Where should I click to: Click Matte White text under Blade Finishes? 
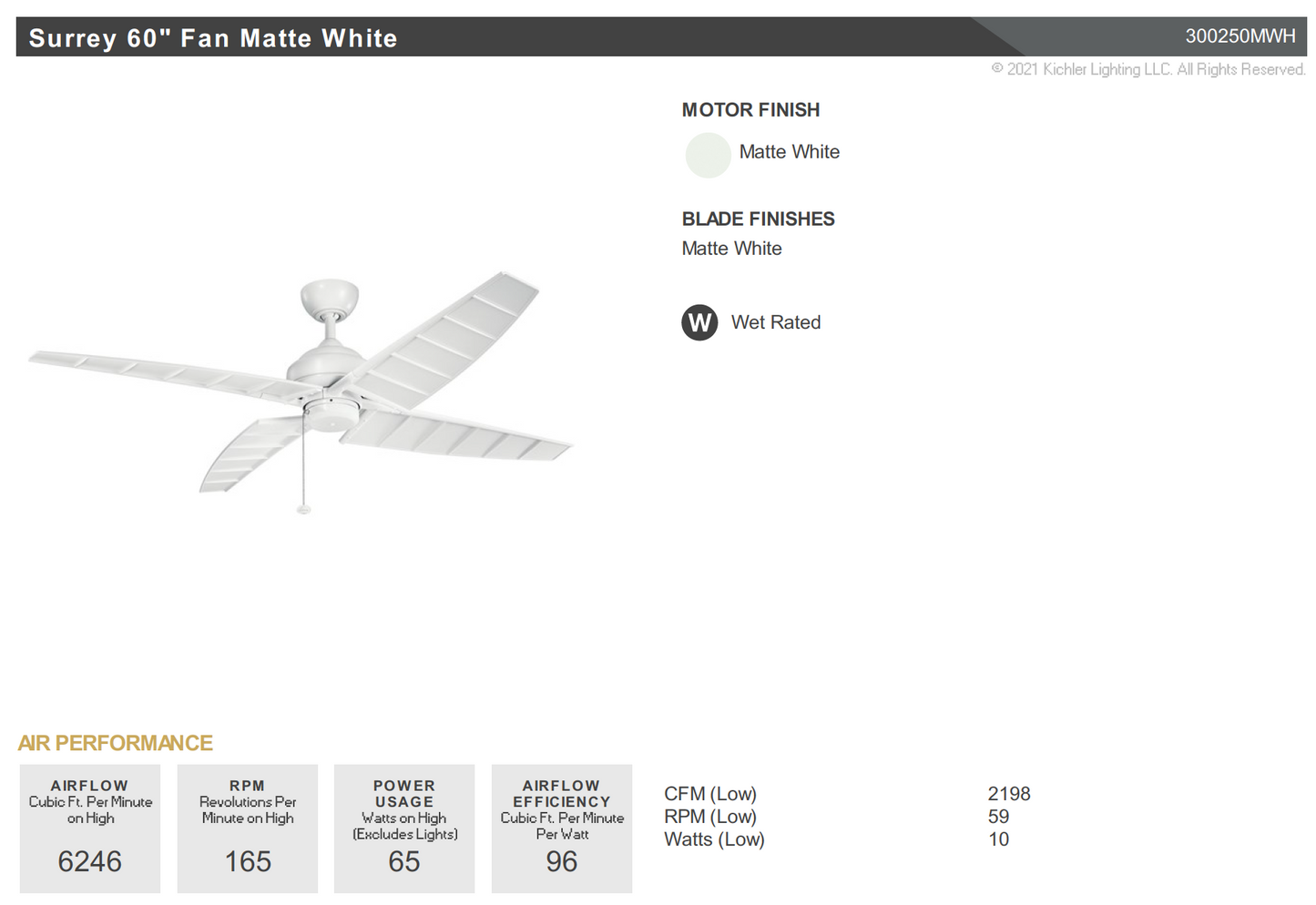click(731, 249)
